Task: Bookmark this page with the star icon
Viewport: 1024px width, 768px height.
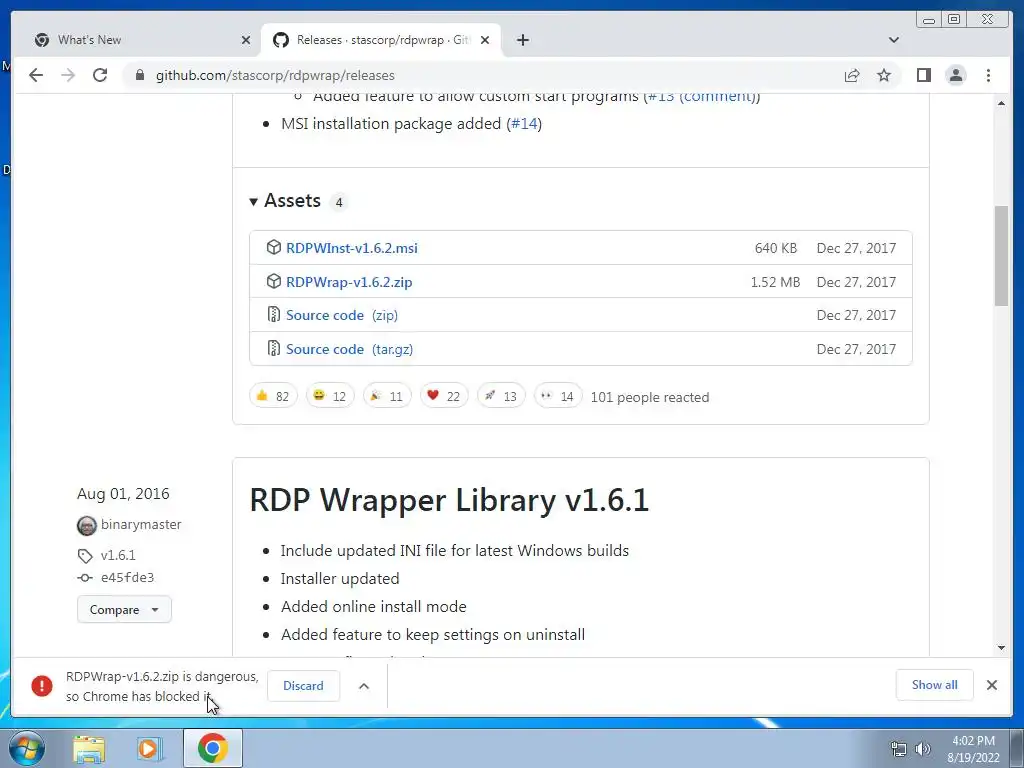Action: (884, 75)
